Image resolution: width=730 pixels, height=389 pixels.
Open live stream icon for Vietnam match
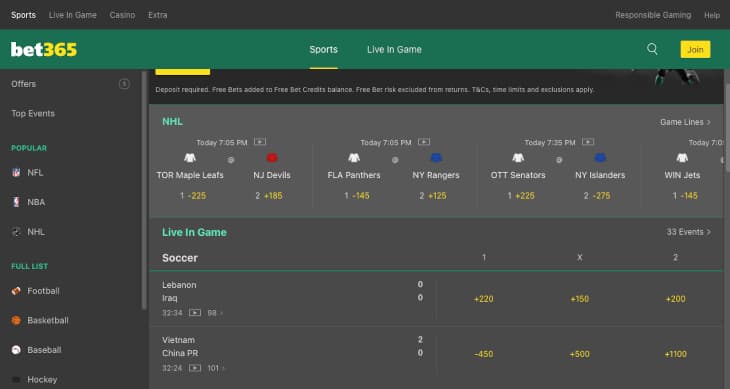[195, 368]
